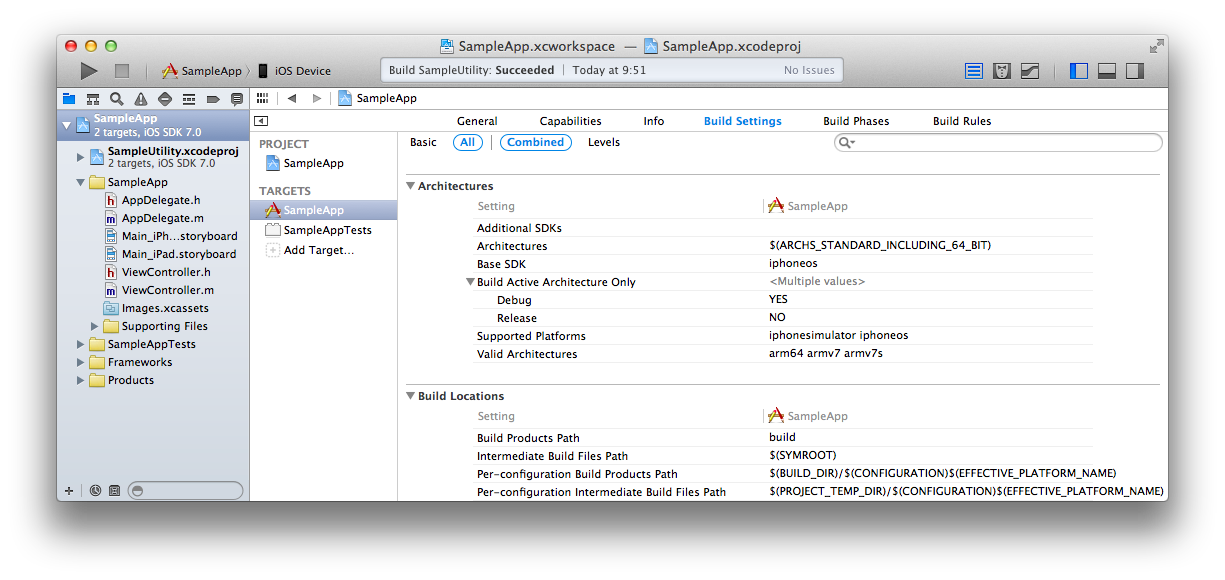Select the Levels view option
Image resolution: width=1225 pixels, height=580 pixels.
[603, 142]
